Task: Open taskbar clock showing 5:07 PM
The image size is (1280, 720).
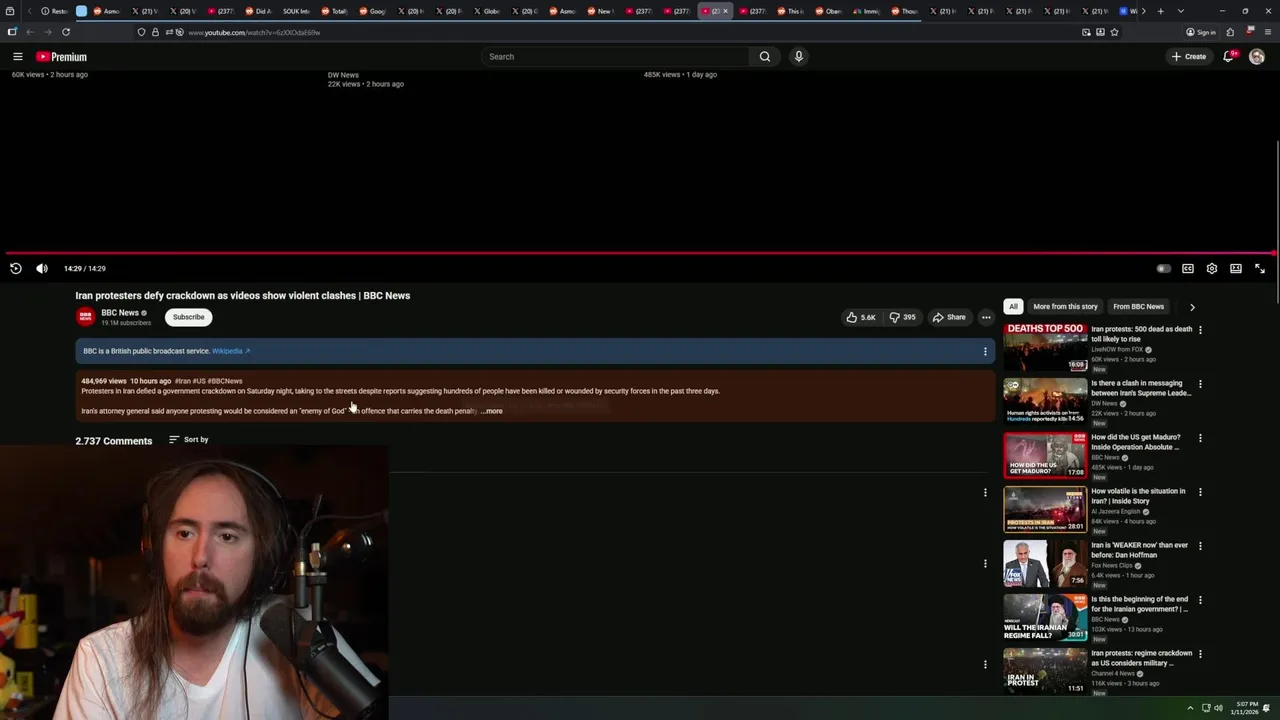Action: (1247, 708)
